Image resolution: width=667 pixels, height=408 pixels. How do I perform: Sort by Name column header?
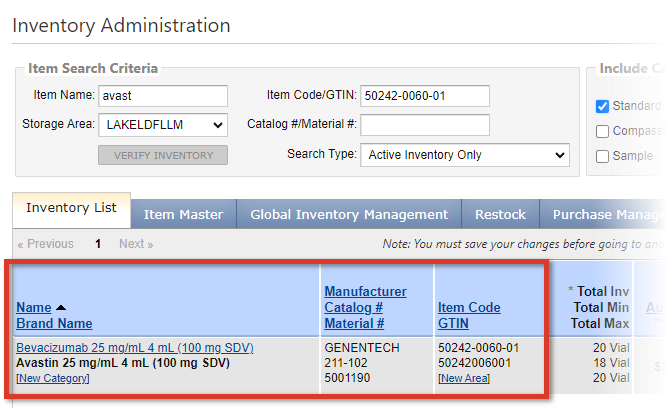click(x=33, y=307)
